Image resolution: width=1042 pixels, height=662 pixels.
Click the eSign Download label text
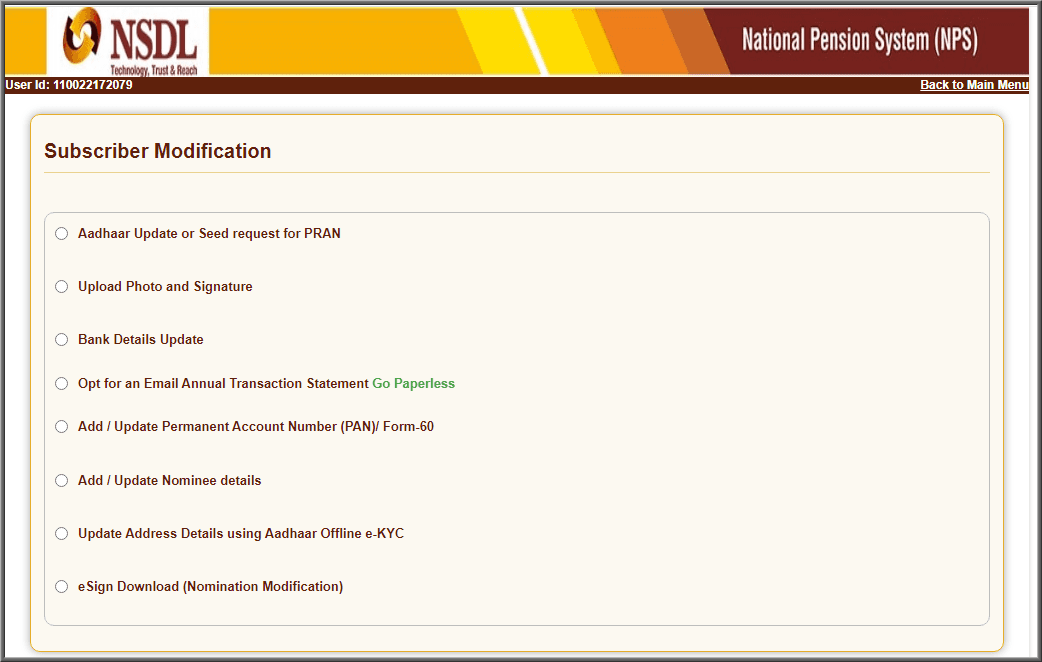[x=211, y=586]
